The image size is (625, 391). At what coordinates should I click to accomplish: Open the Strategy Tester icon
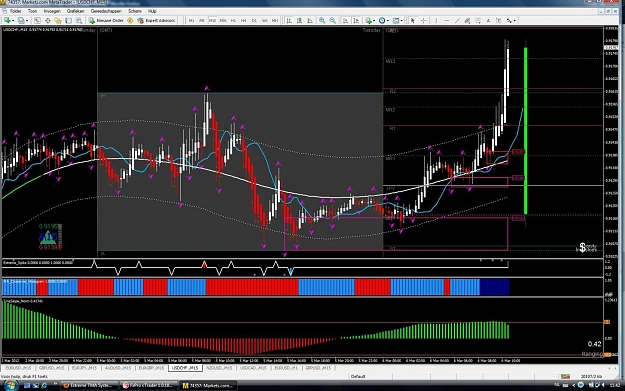(79, 20)
